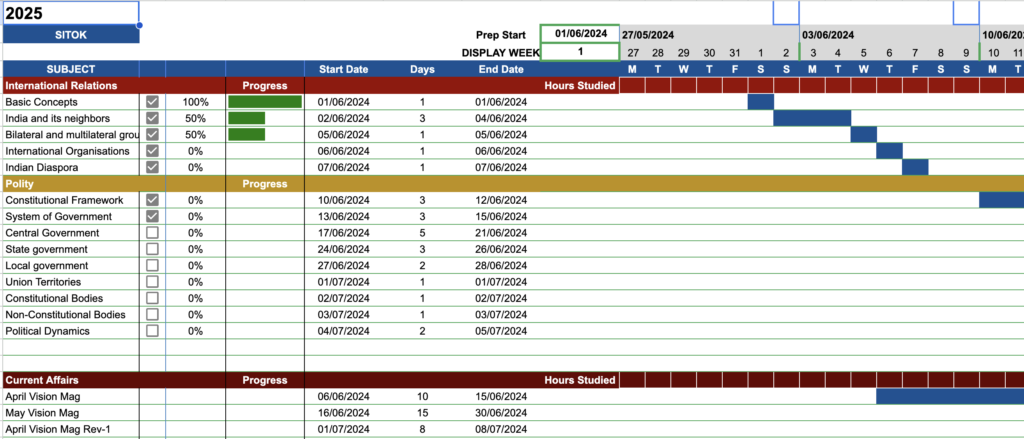Select the Polity Progress header cell
This screenshot has height=439, width=1024.
[264, 184]
